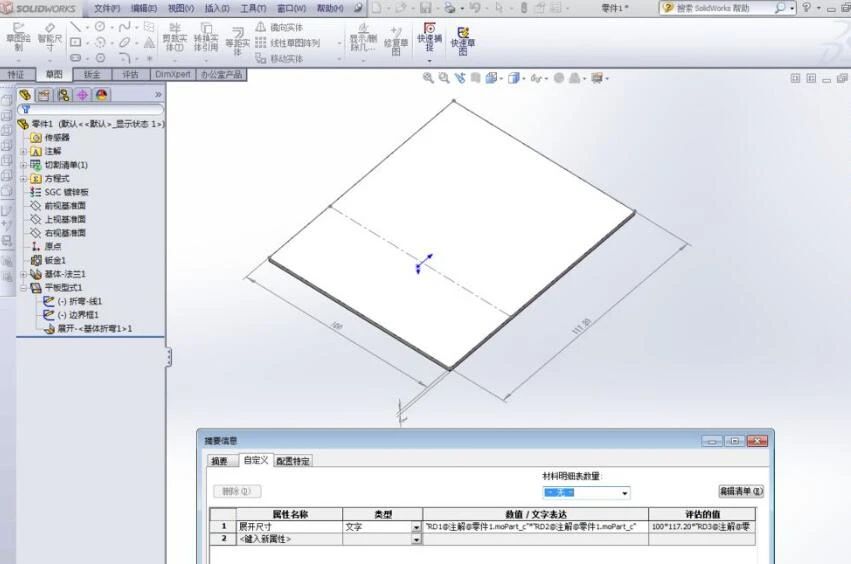Select the 智能尺寸 smart dimension tool
Image resolution: width=851 pixels, height=564 pixels.
click(49, 38)
